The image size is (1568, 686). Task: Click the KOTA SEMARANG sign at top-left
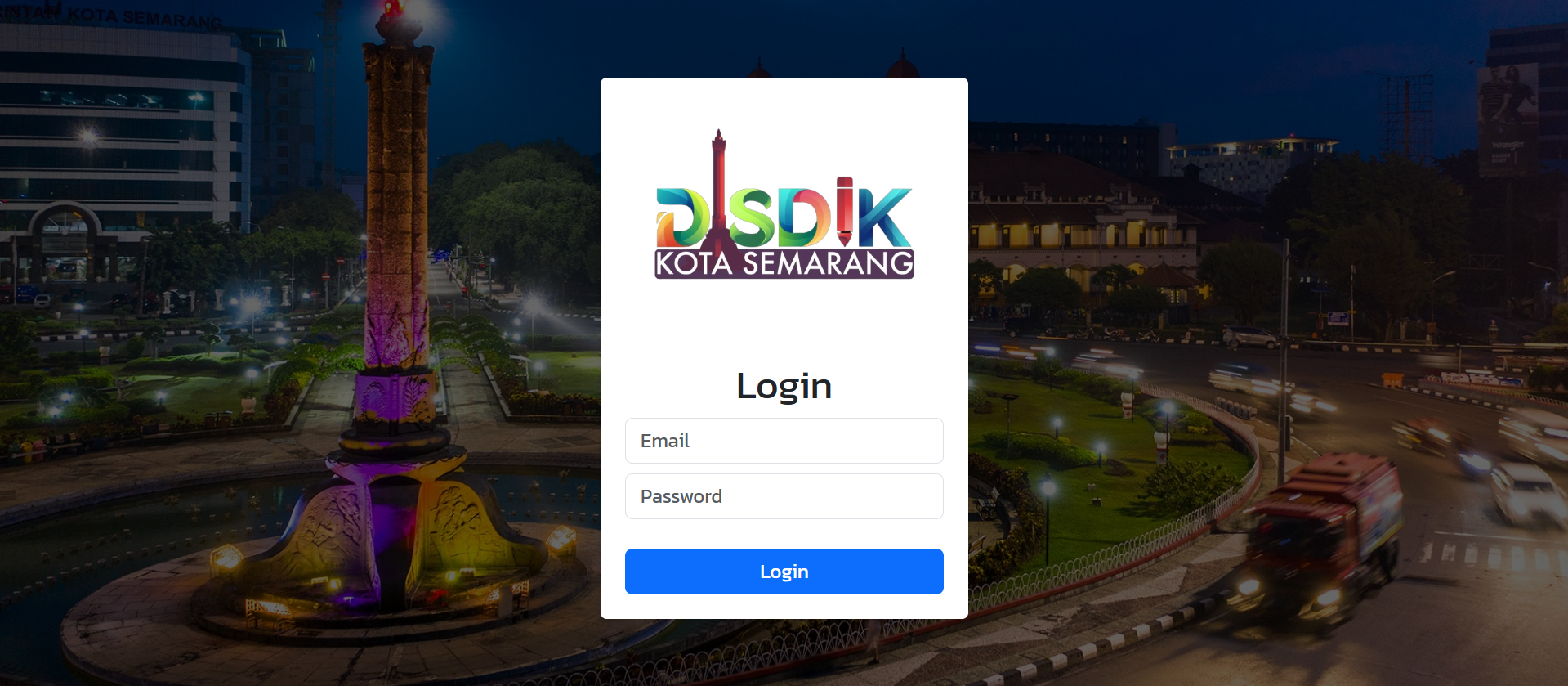110,15
